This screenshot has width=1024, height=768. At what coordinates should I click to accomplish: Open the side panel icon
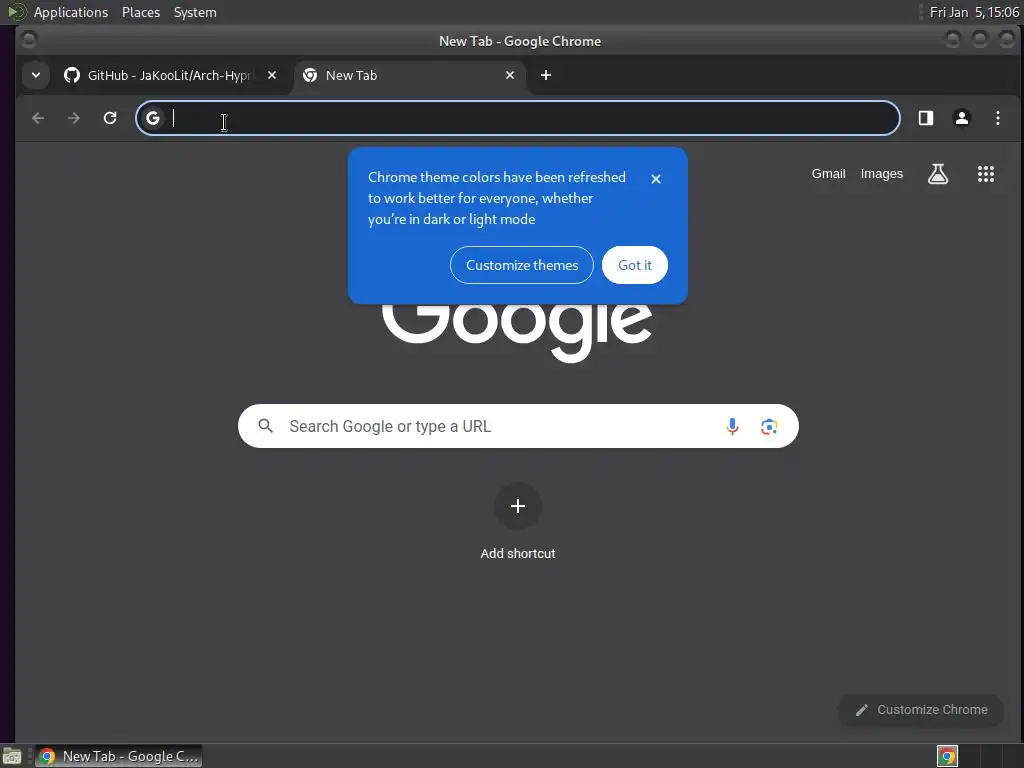(x=925, y=118)
